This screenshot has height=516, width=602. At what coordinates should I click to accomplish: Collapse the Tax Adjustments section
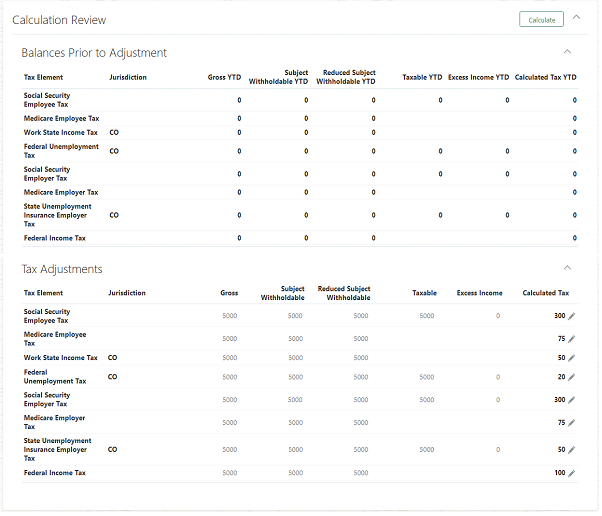point(567,268)
